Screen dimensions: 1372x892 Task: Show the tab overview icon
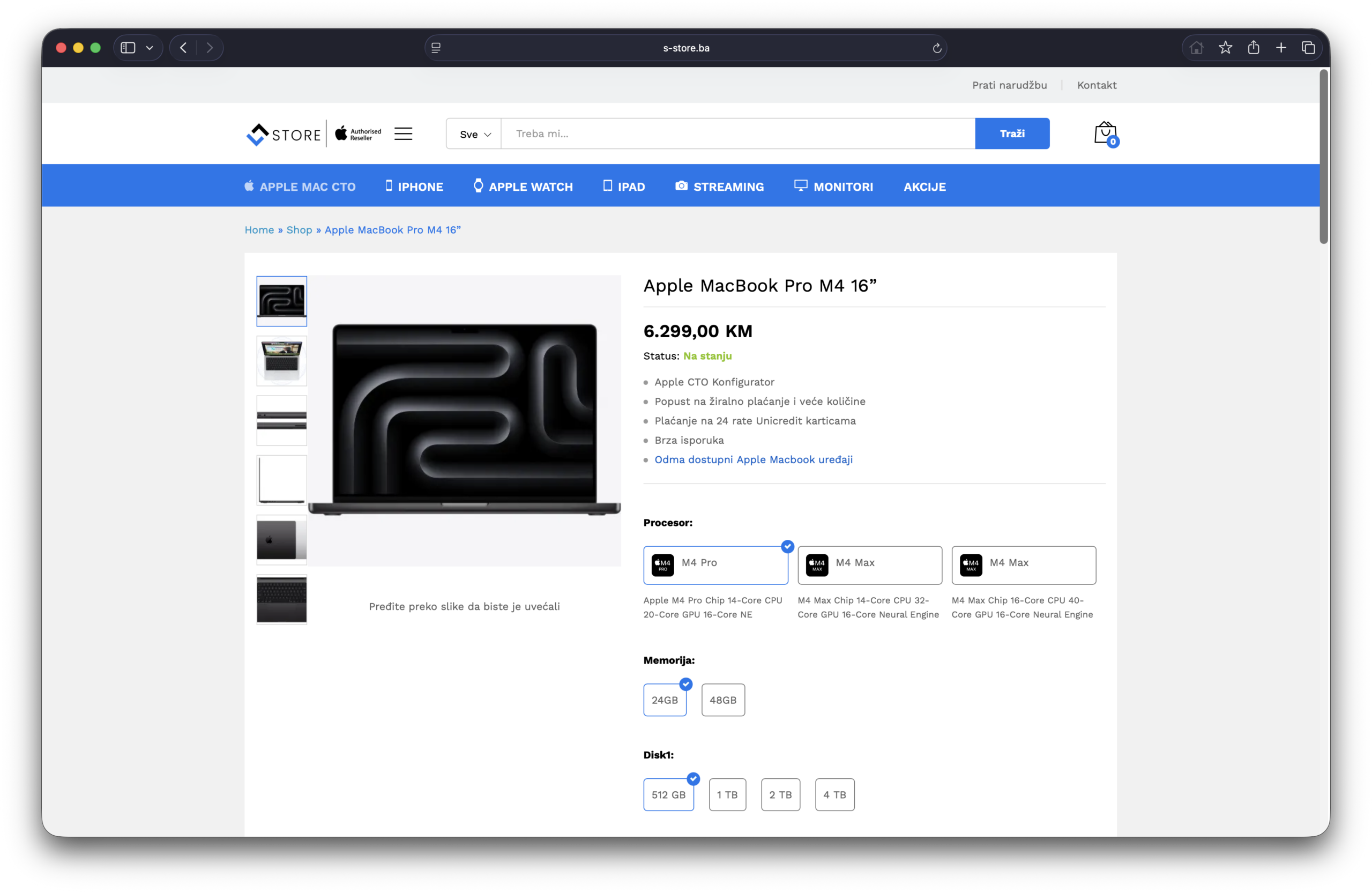1308,48
